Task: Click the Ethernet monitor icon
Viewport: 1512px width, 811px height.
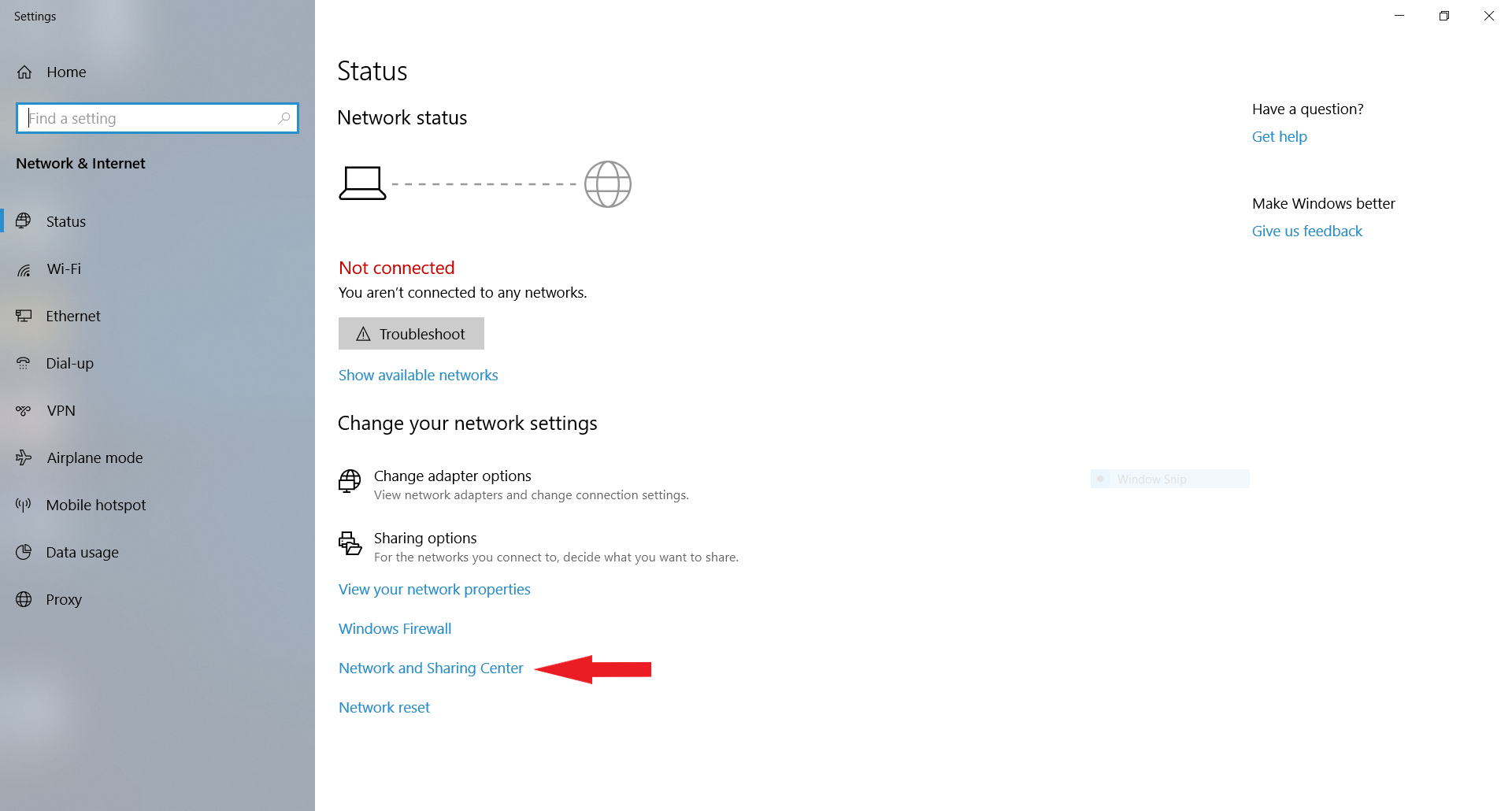Action: pyautogui.click(x=24, y=316)
